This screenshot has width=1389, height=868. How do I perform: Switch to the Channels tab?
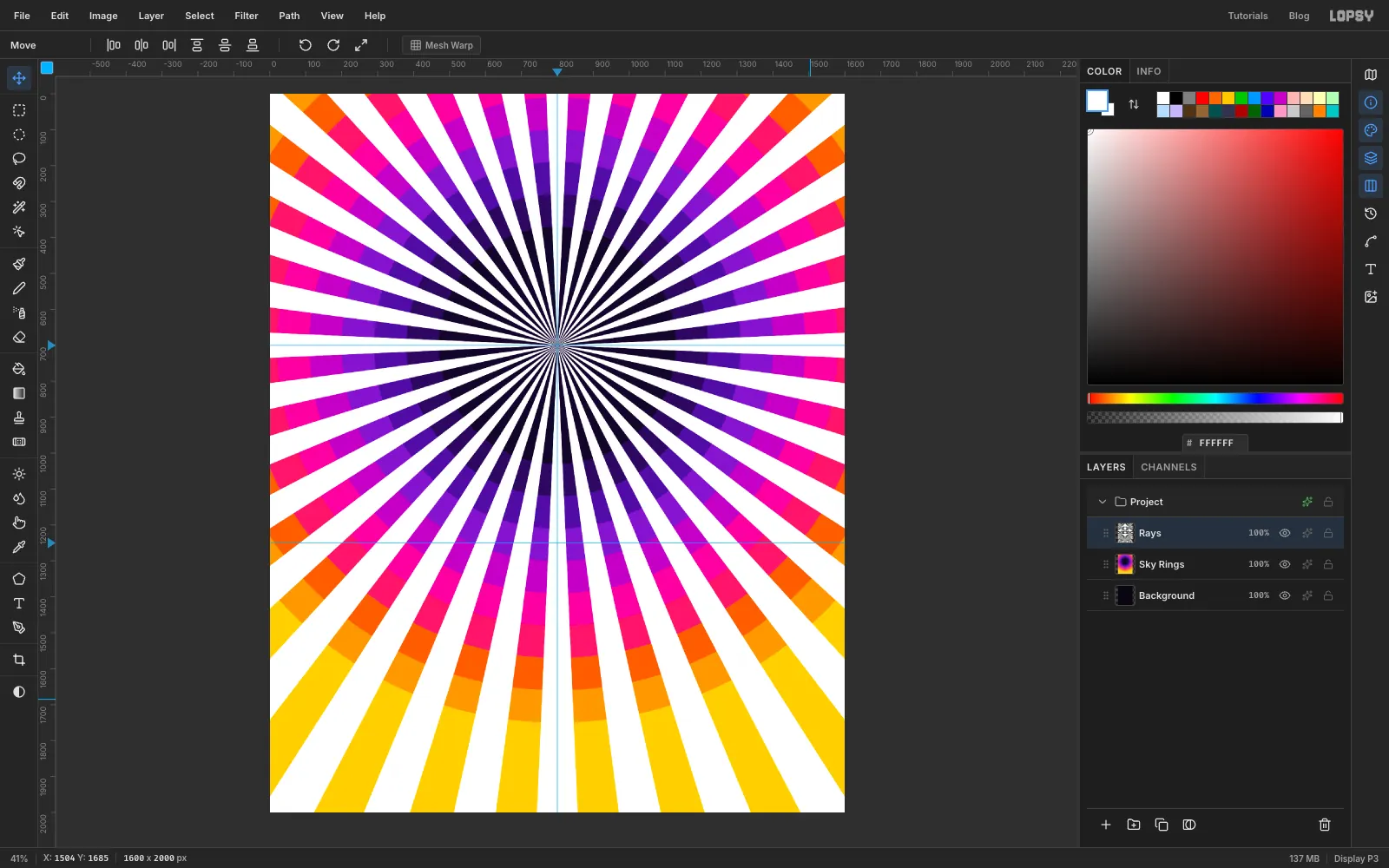click(1168, 467)
